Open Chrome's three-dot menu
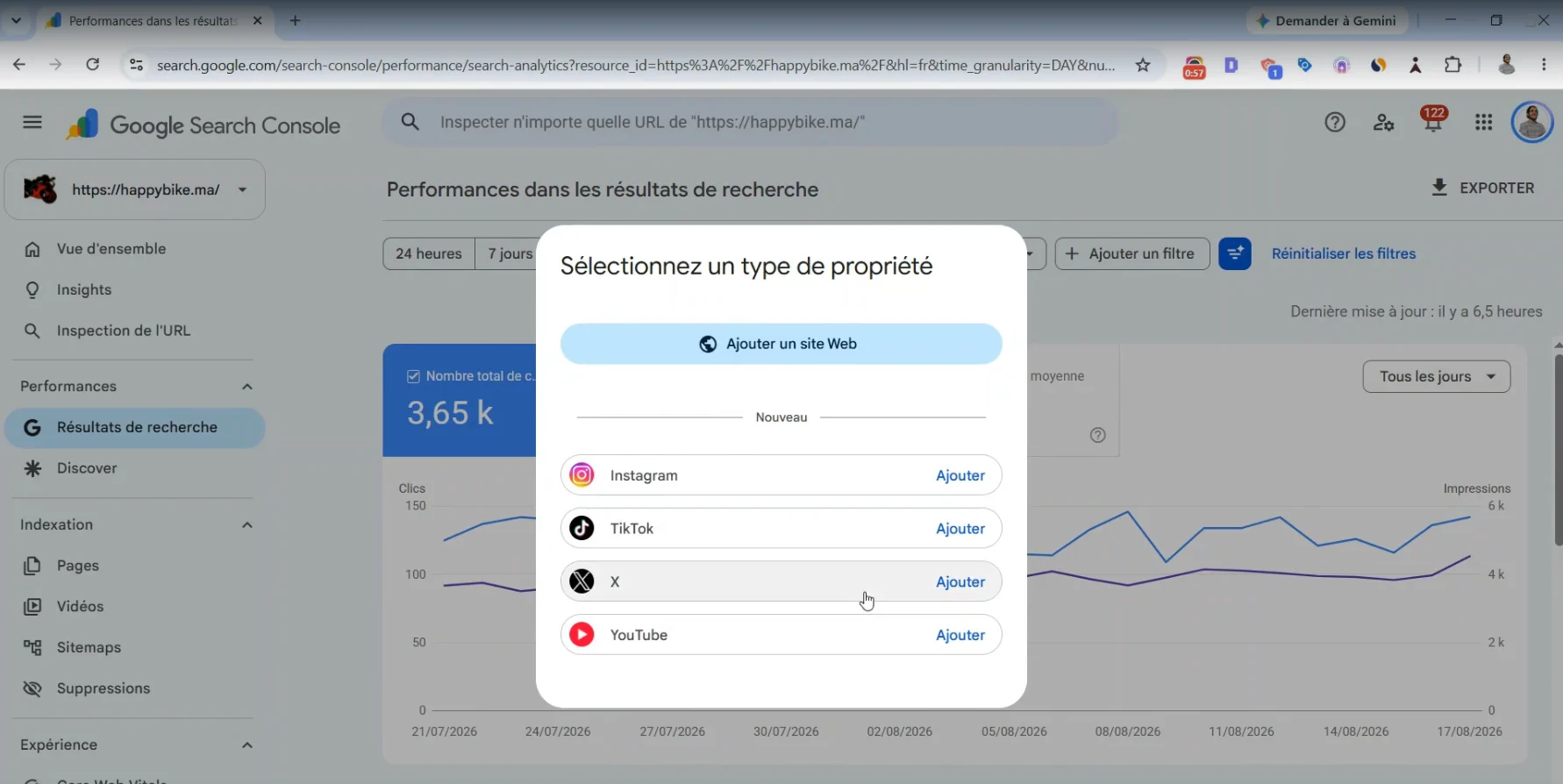This screenshot has height=784, width=1563. click(x=1545, y=65)
